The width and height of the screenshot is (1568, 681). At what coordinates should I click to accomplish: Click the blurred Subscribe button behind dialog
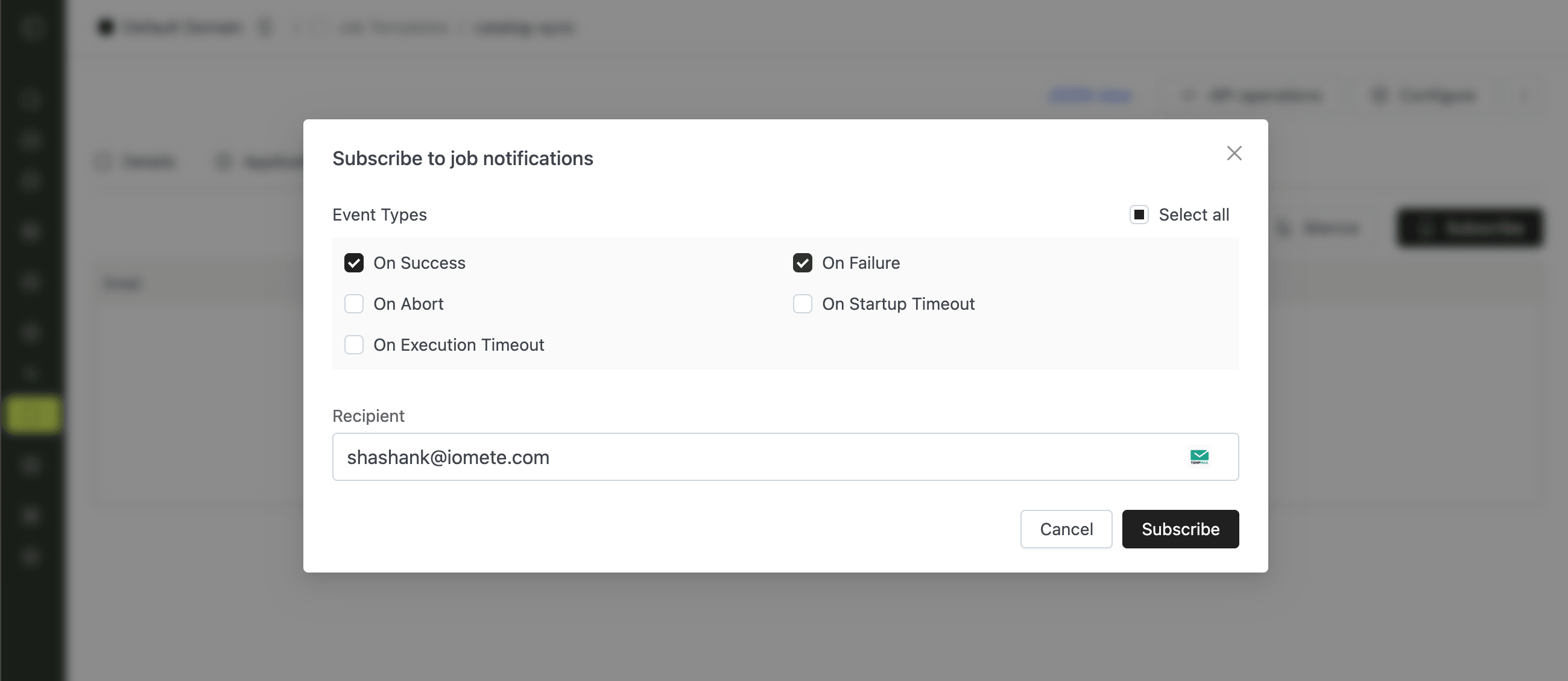[x=1469, y=228]
